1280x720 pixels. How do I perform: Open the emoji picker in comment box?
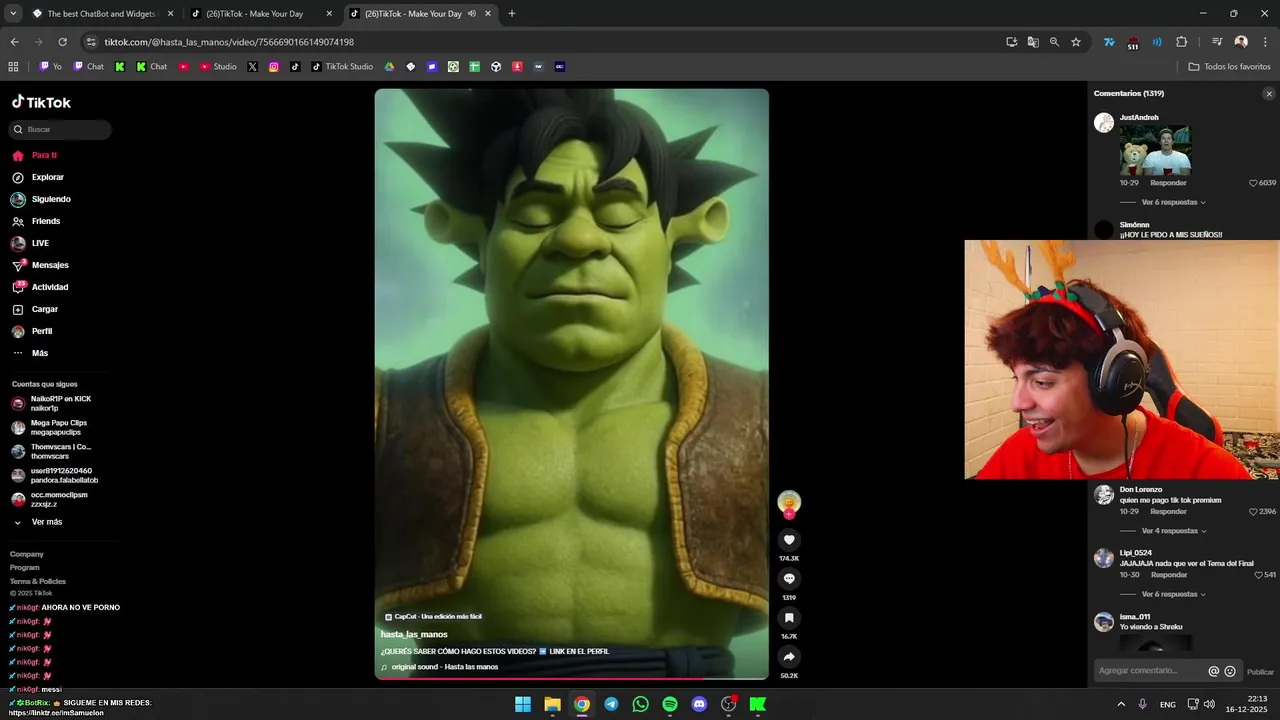tap(1230, 672)
